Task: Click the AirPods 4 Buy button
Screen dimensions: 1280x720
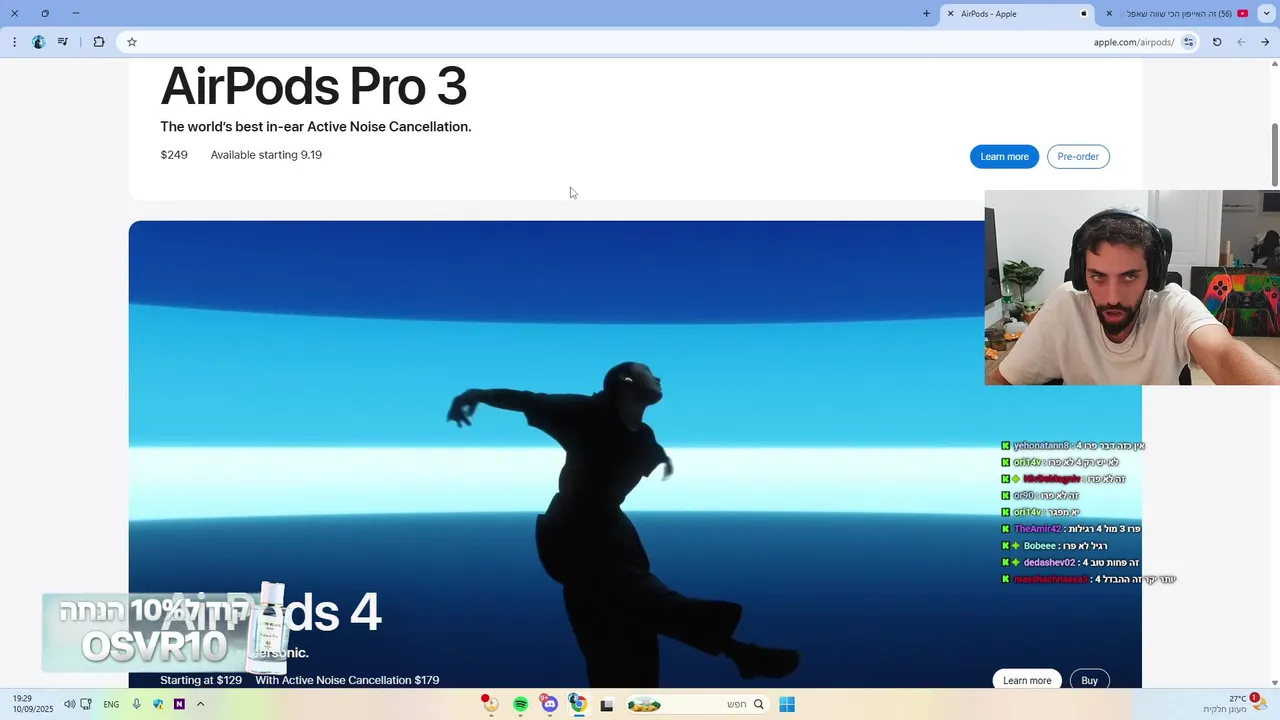Action: coord(1090,680)
